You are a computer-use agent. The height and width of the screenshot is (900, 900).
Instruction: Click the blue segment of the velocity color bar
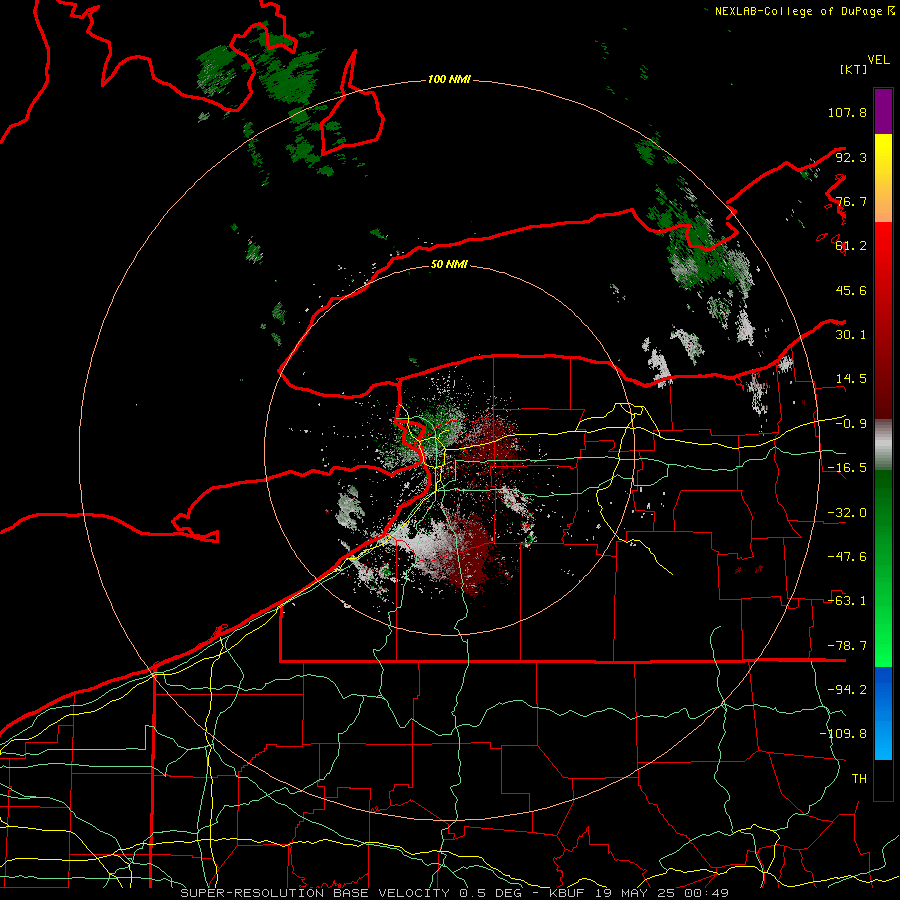[883, 713]
